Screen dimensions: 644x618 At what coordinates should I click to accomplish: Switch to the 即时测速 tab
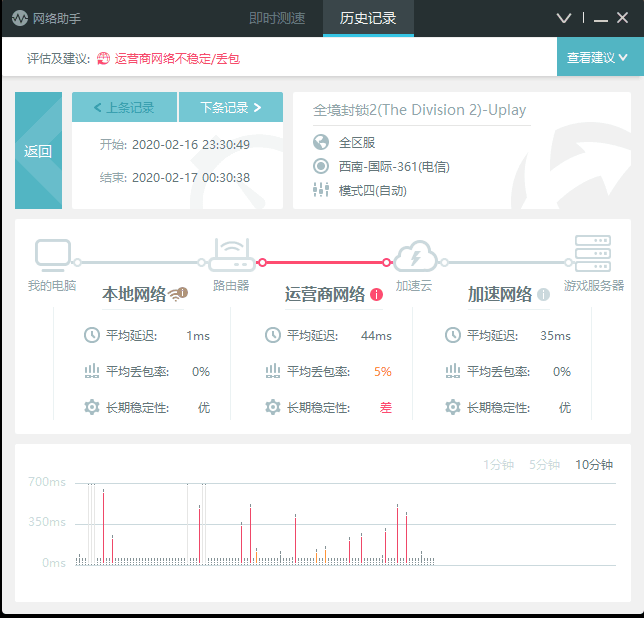(x=277, y=18)
